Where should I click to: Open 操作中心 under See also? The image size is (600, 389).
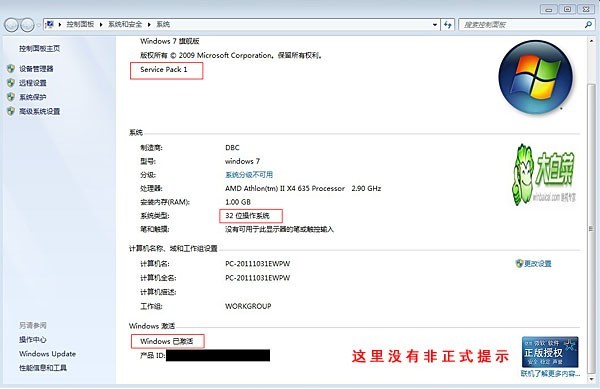pyautogui.click(x=33, y=340)
